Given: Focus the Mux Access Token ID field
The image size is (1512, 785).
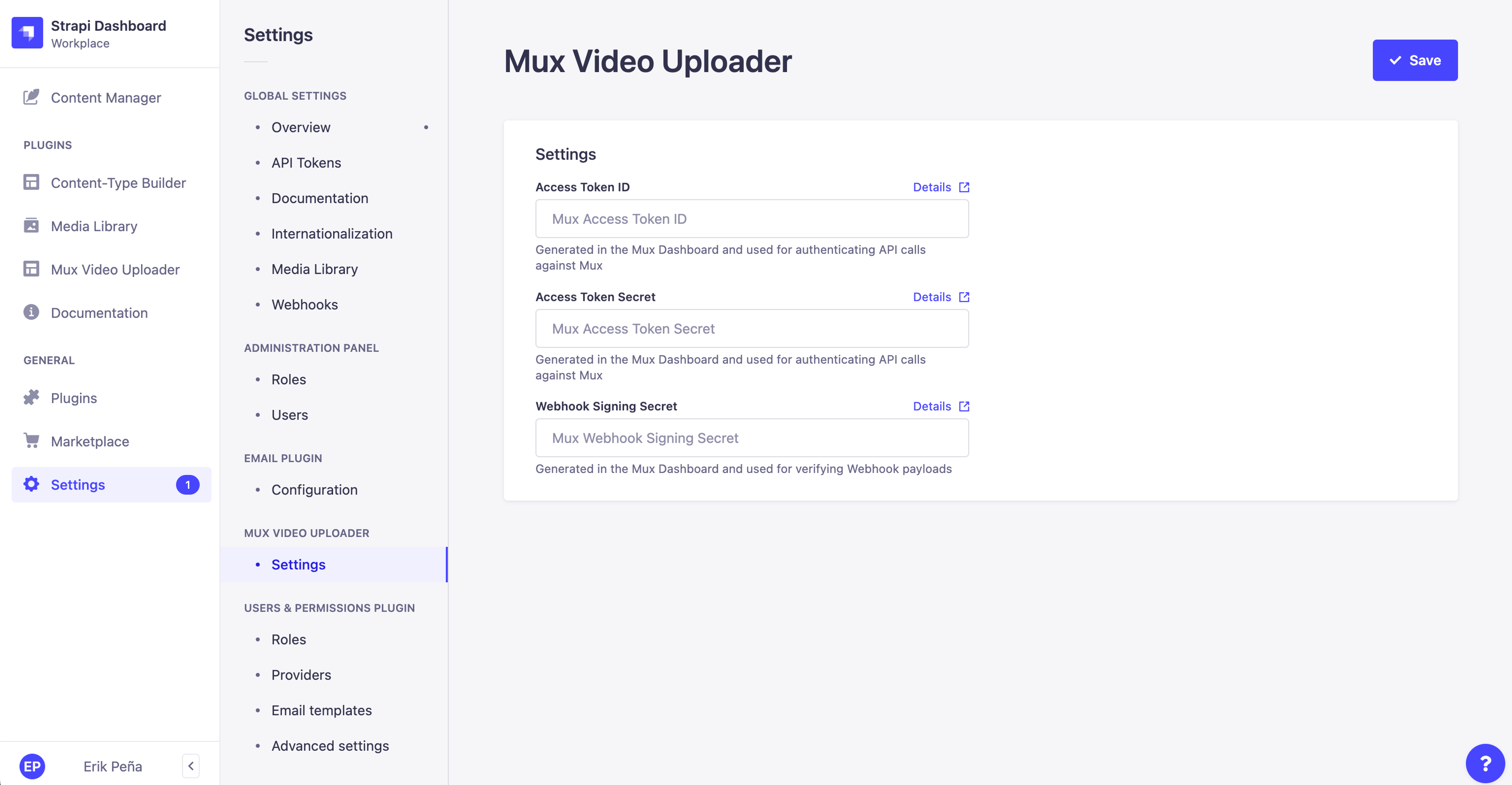Looking at the screenshot, I should [752, 219].
